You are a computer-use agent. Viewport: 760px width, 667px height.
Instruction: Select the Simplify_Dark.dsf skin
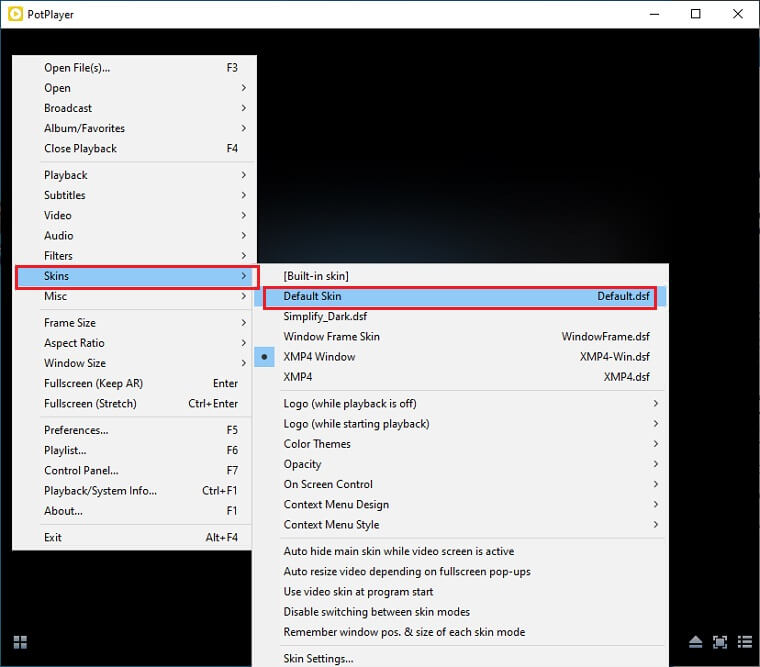(460, 317)
